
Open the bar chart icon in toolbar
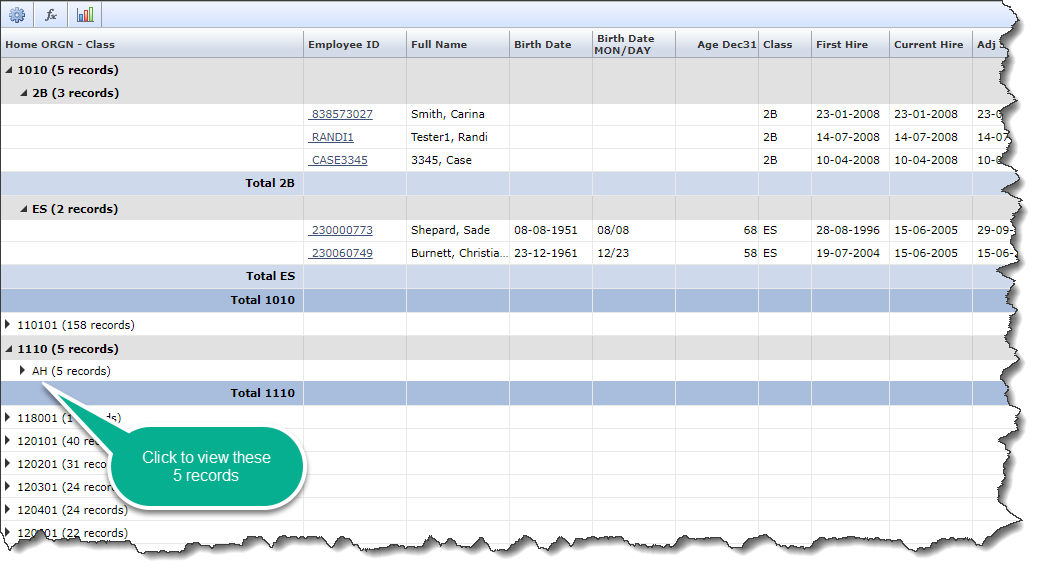85,14
